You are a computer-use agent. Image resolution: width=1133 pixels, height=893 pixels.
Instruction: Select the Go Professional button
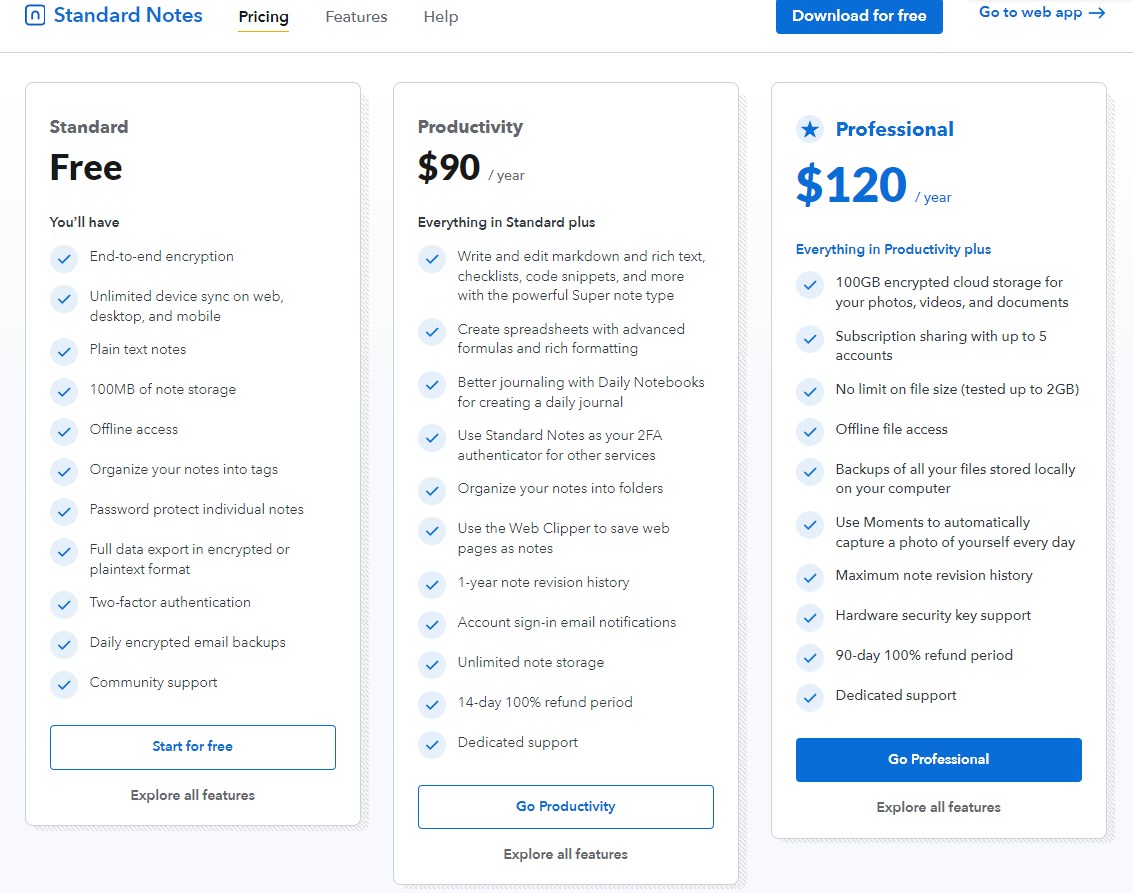point(939,760)
